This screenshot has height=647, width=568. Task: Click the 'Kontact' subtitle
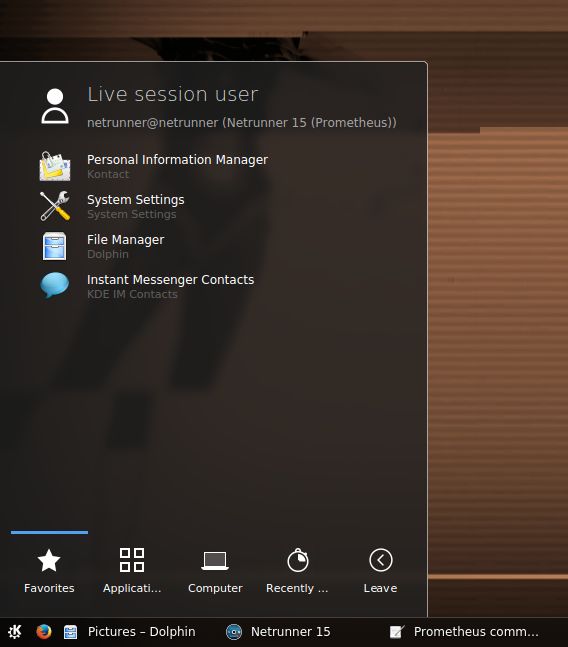coord(108,174)
